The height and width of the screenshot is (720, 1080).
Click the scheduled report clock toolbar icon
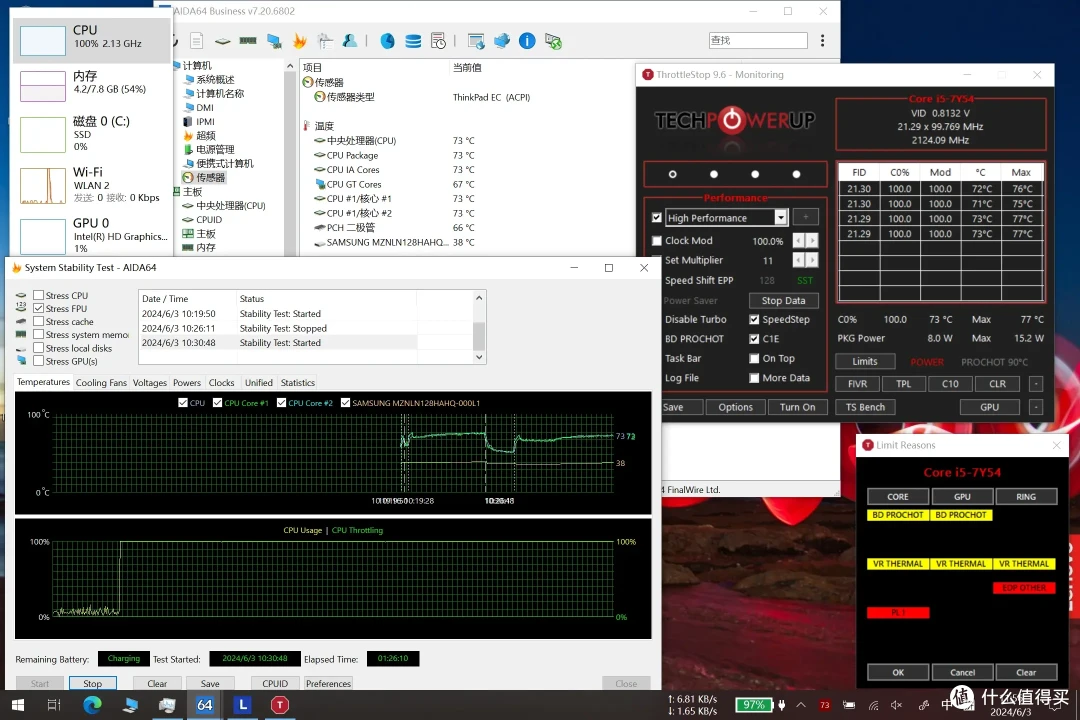click(438, 41)
